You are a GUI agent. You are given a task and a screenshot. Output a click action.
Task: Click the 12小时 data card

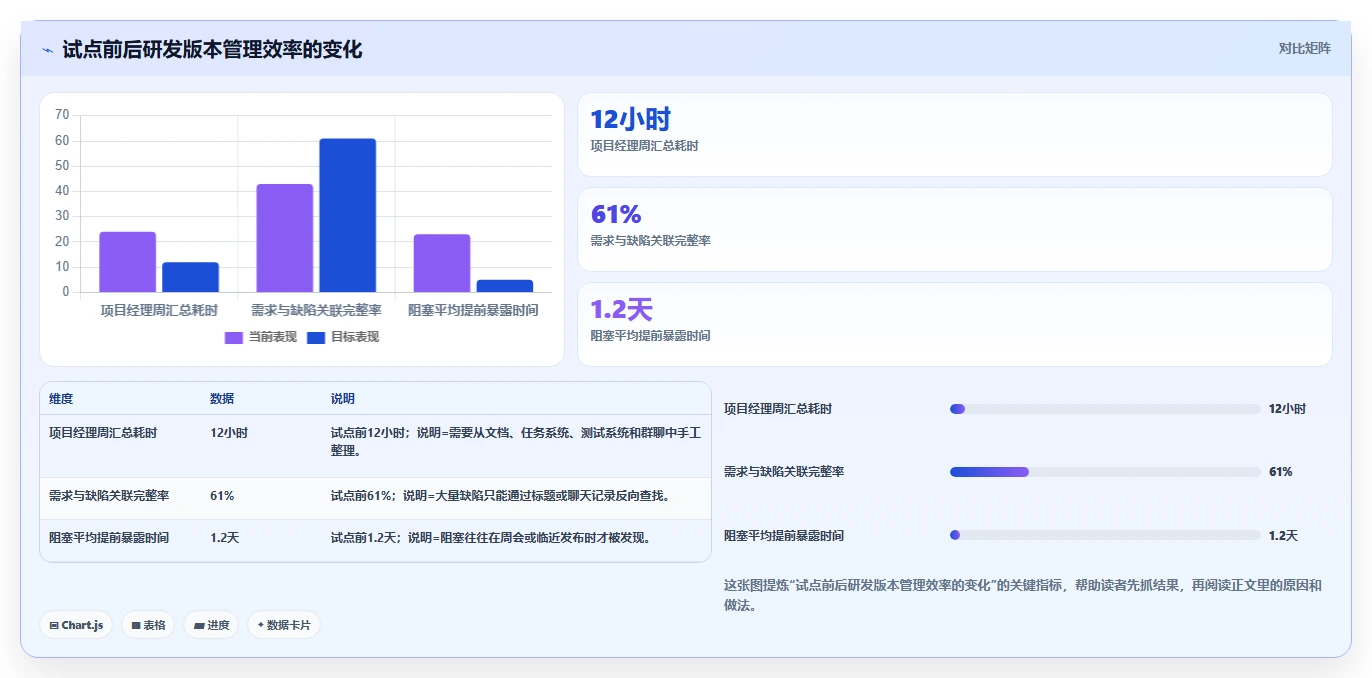pos(955,135)
